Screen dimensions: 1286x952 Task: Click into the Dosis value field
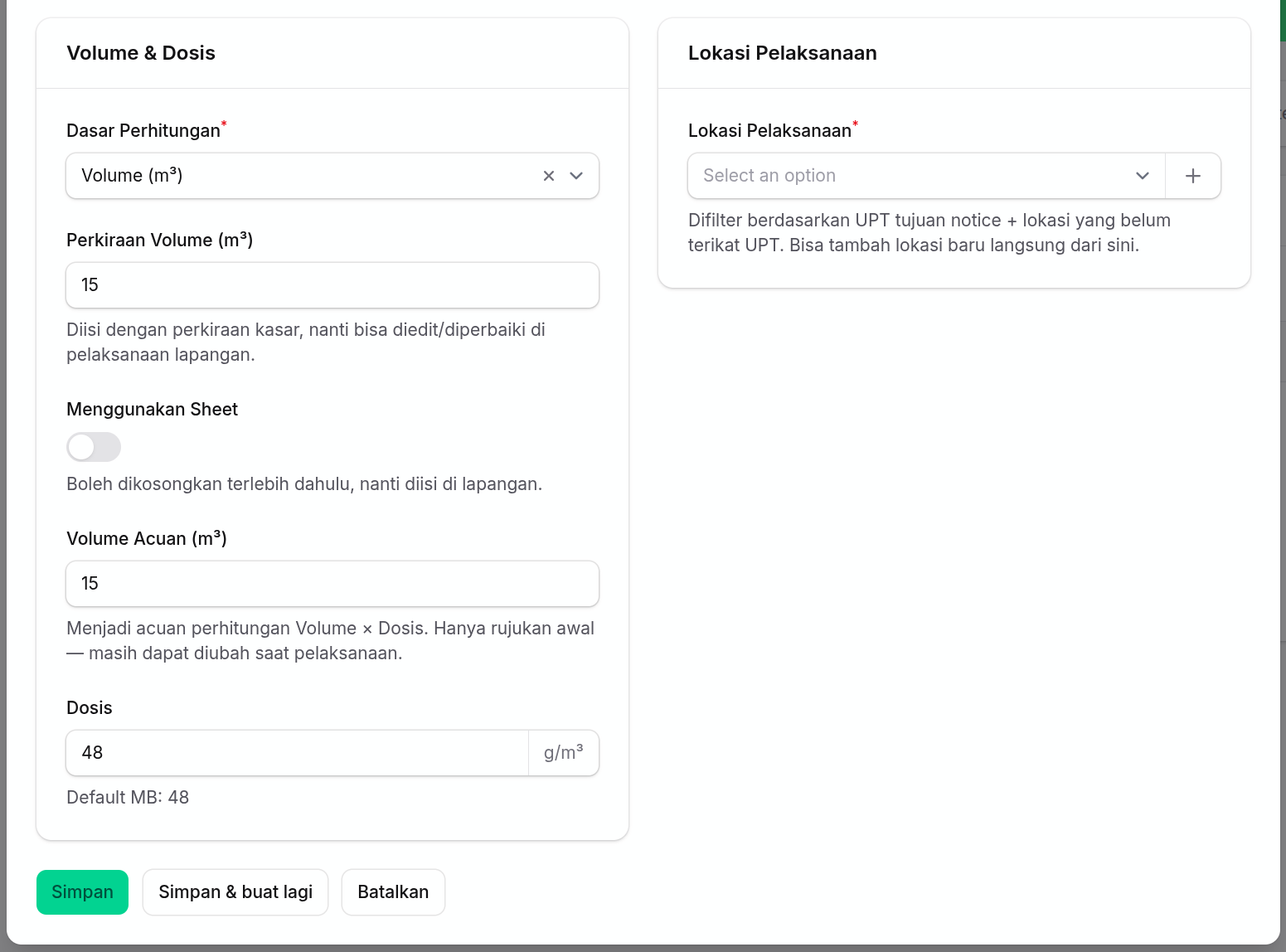[x=297, y=753]
